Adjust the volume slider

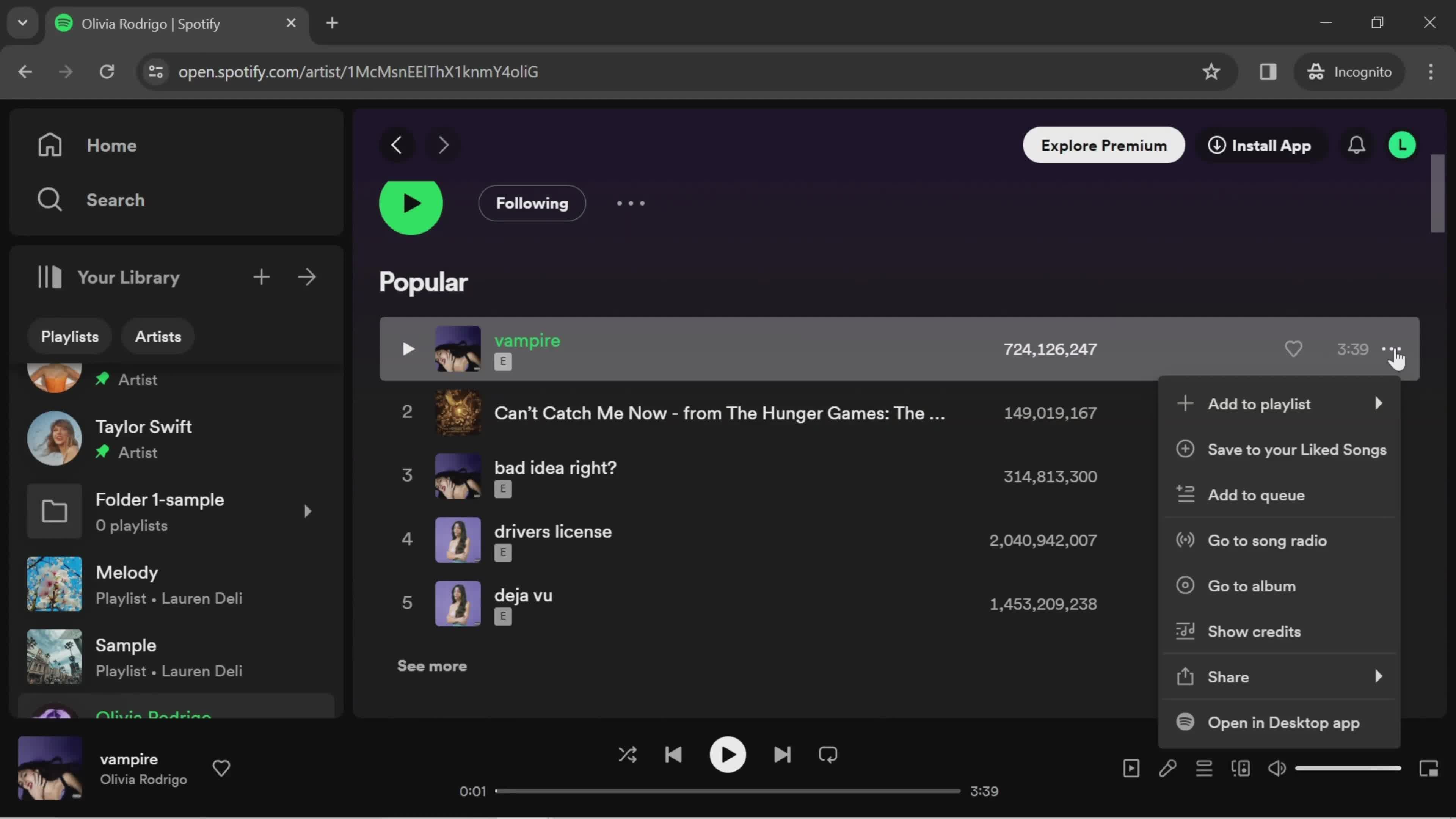[x=1348, y=768]
